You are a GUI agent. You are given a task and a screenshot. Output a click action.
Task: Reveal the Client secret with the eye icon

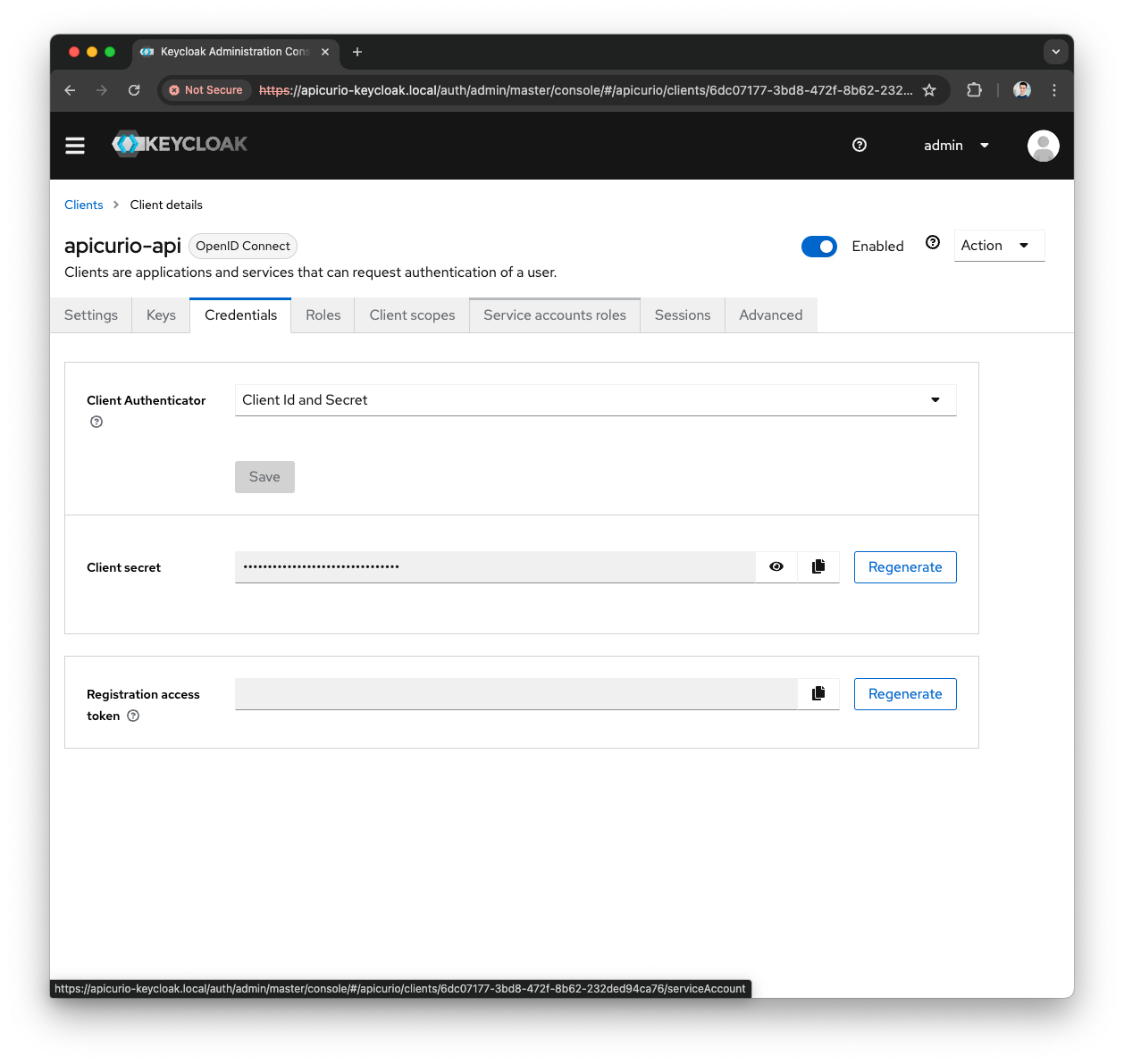click(776, 566)
